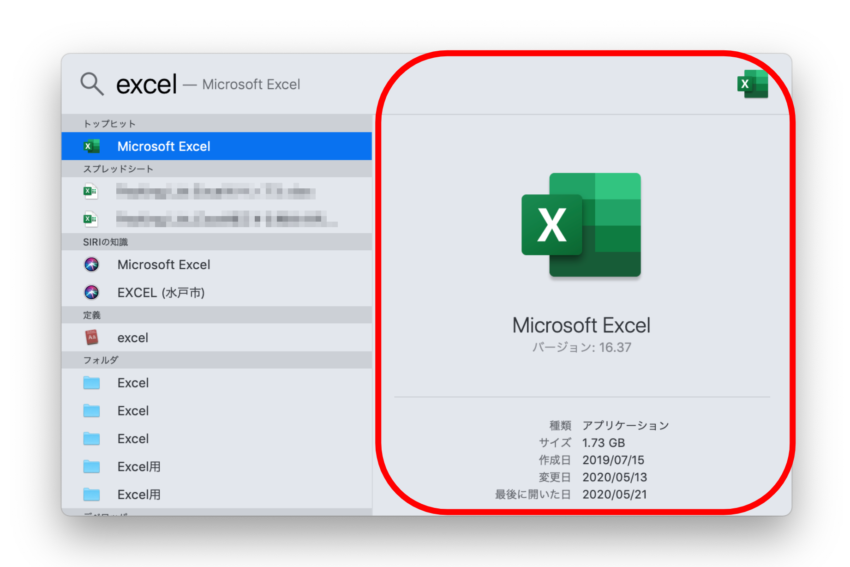Click the Spotlight magnifying glass icon
The height and width of the screenshot is (567, 850).
[x=92, y=83]
